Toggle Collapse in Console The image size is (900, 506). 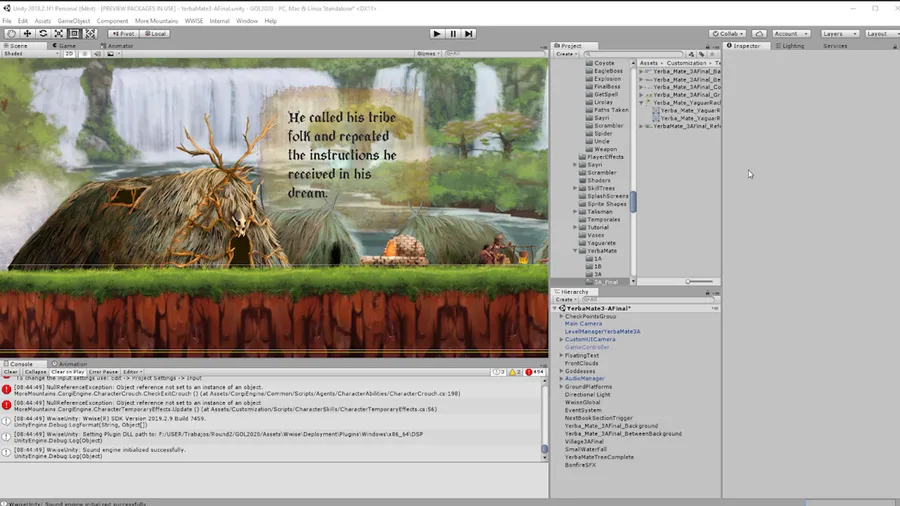[x=35, y=372]
